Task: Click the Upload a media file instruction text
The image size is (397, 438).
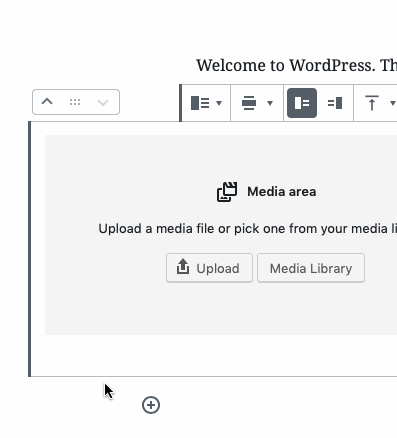Action: click(248, 229)
